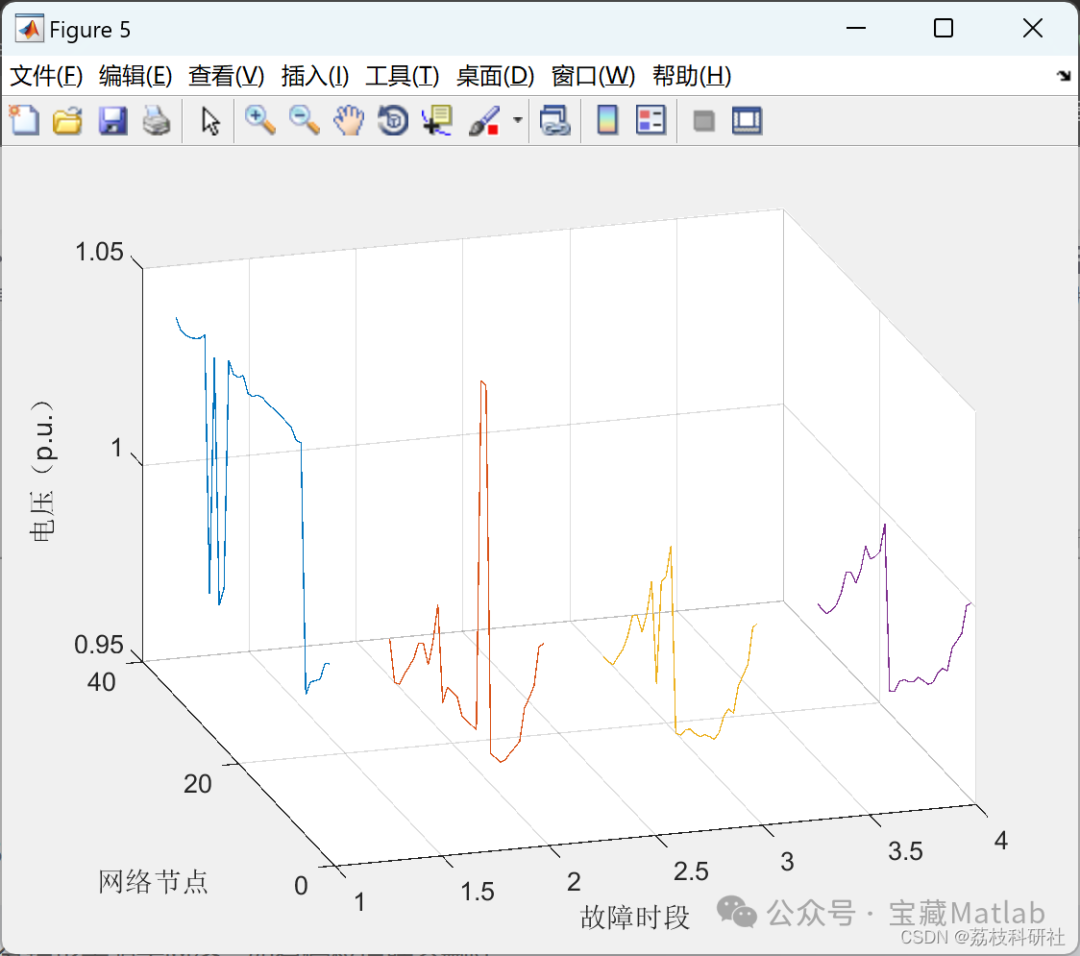Minimize the Figure 5 window

(855, 28)
